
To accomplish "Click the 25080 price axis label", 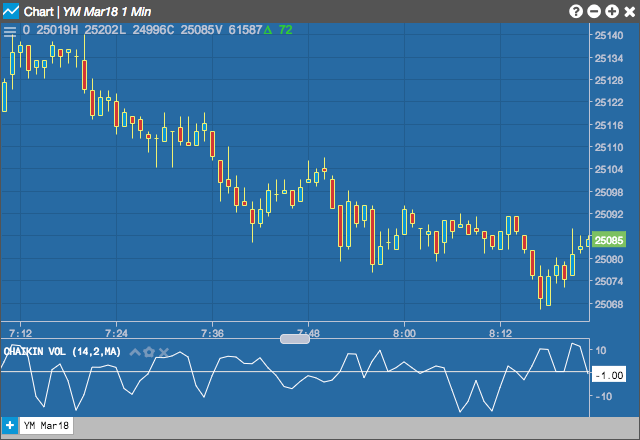I will pos(609,259).
